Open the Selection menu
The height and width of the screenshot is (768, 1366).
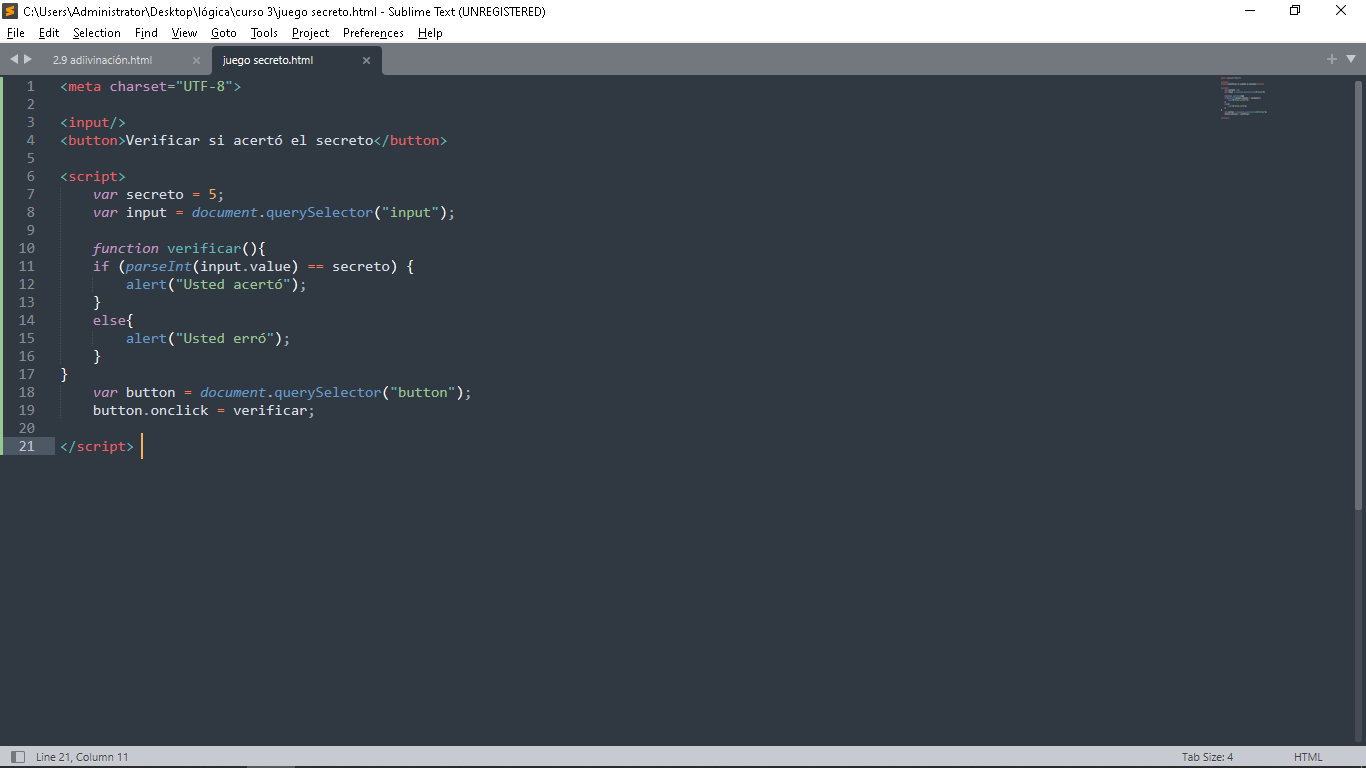(97, 33)
